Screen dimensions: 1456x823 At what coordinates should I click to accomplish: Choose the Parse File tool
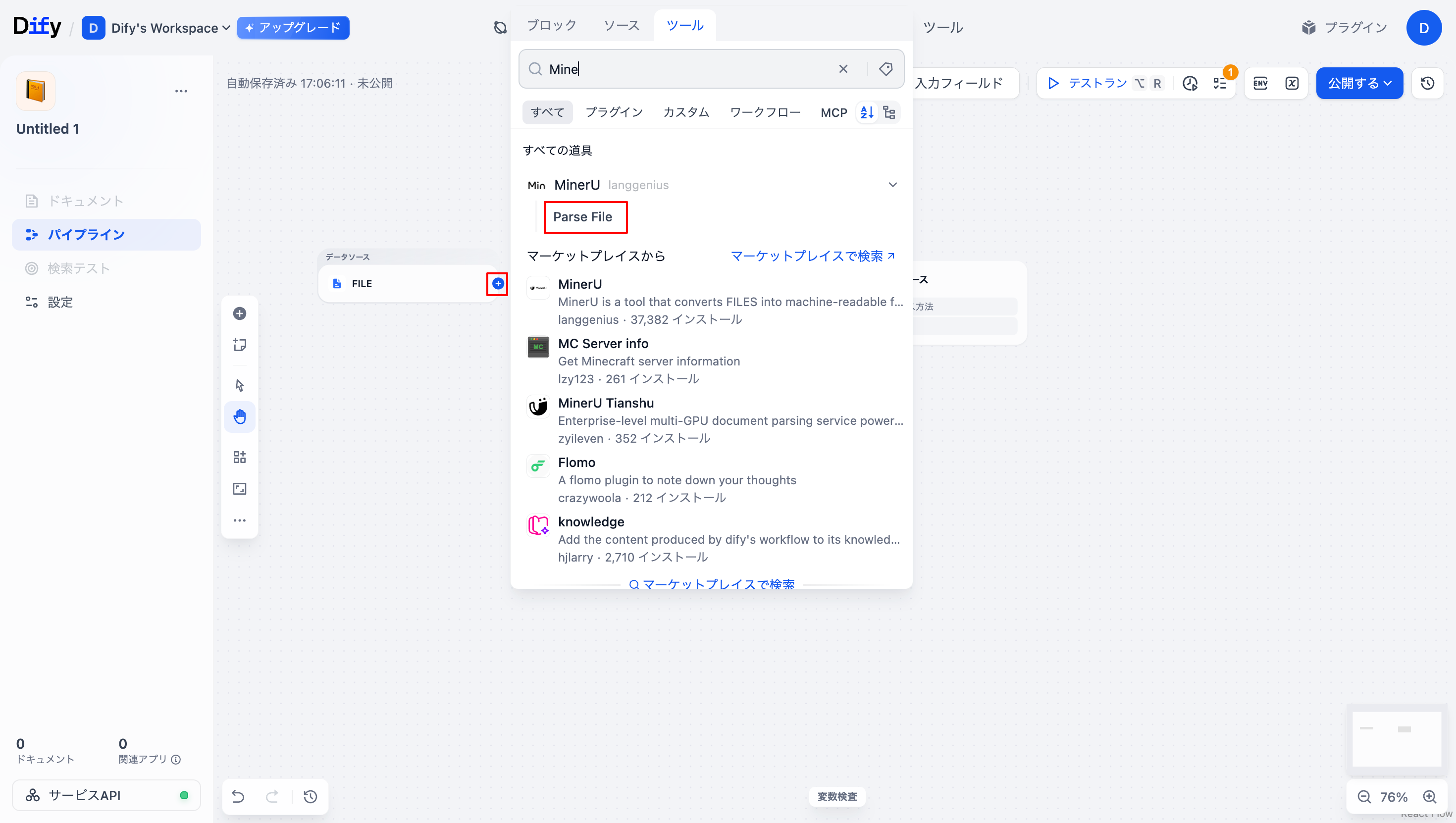click(x=582, y=217)
